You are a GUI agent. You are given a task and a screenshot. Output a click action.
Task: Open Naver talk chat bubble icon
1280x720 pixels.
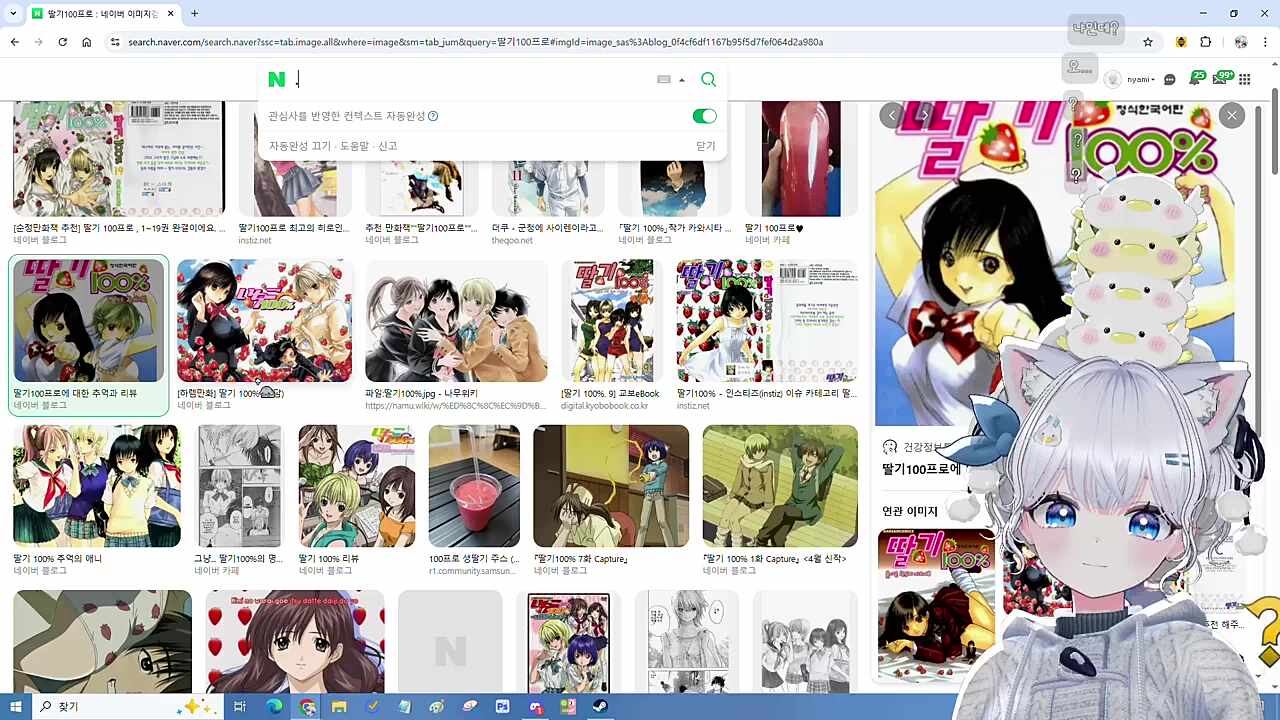1170,80
